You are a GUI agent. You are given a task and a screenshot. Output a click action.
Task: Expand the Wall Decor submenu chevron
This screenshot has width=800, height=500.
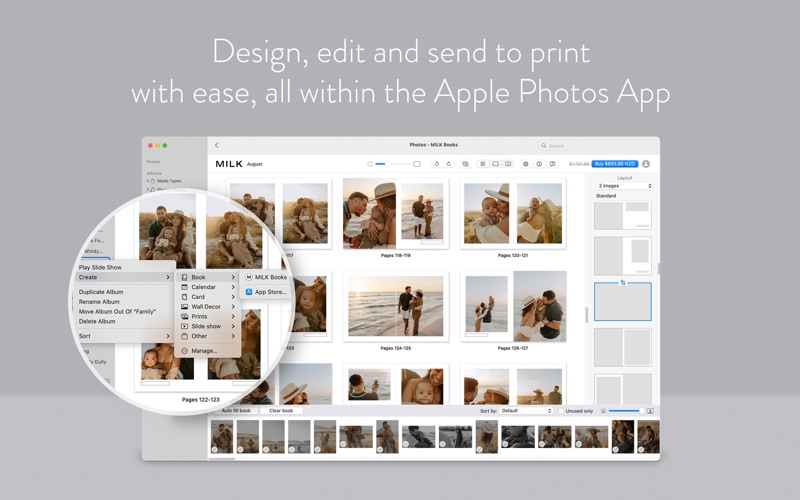233,307
